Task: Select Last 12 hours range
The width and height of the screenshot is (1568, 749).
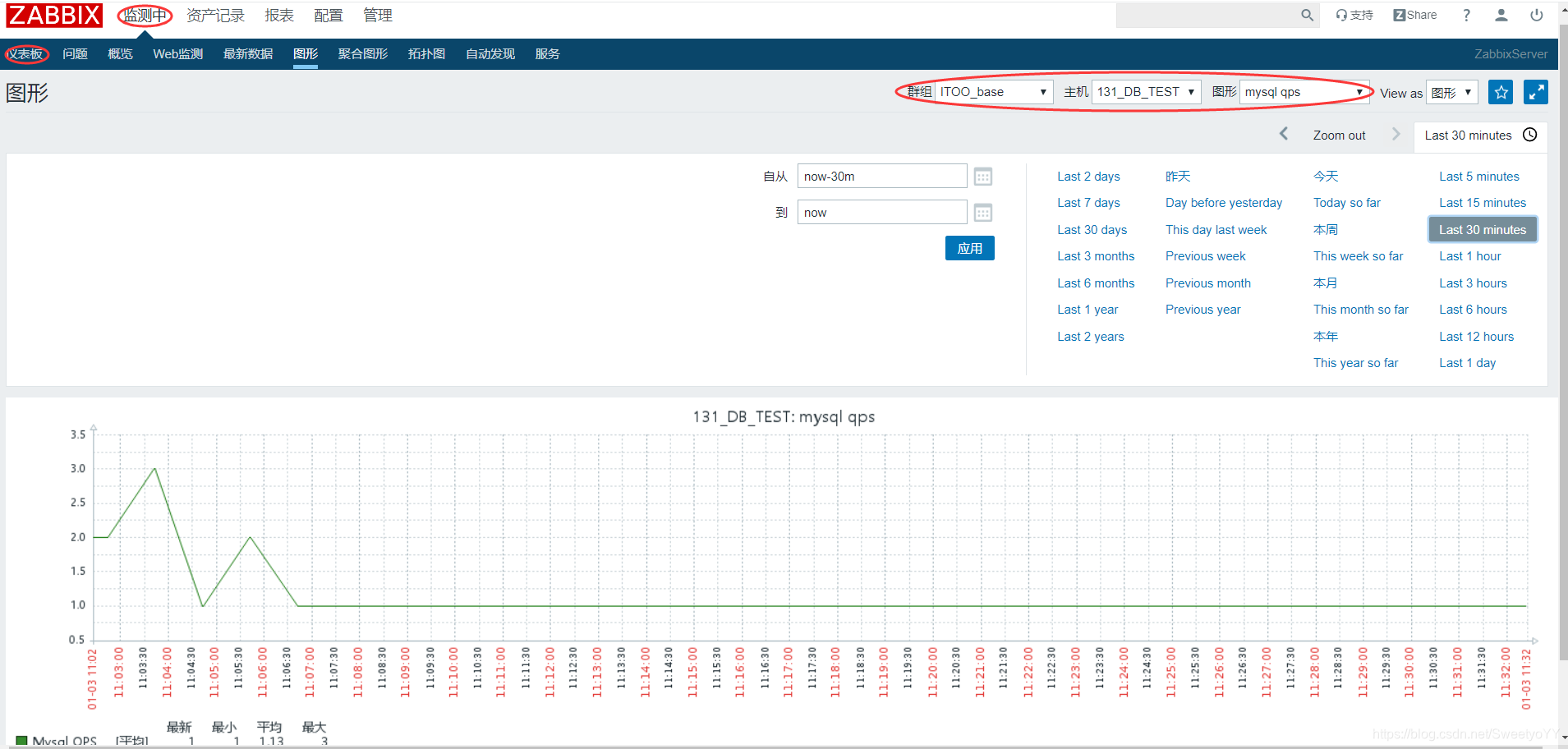Action: click(x=1477, y=337)
